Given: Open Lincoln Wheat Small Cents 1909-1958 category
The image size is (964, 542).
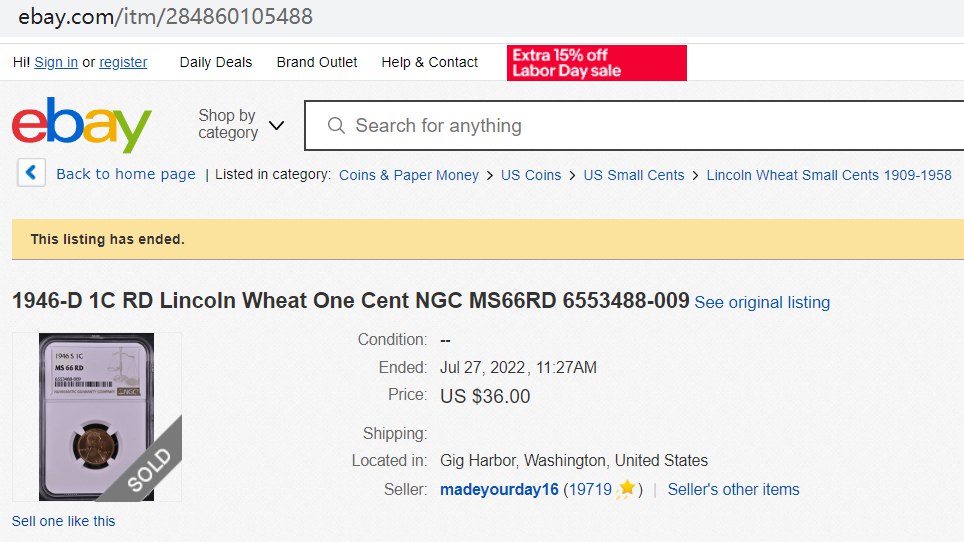Looking at the screenshot, I should tap(829, 175).
